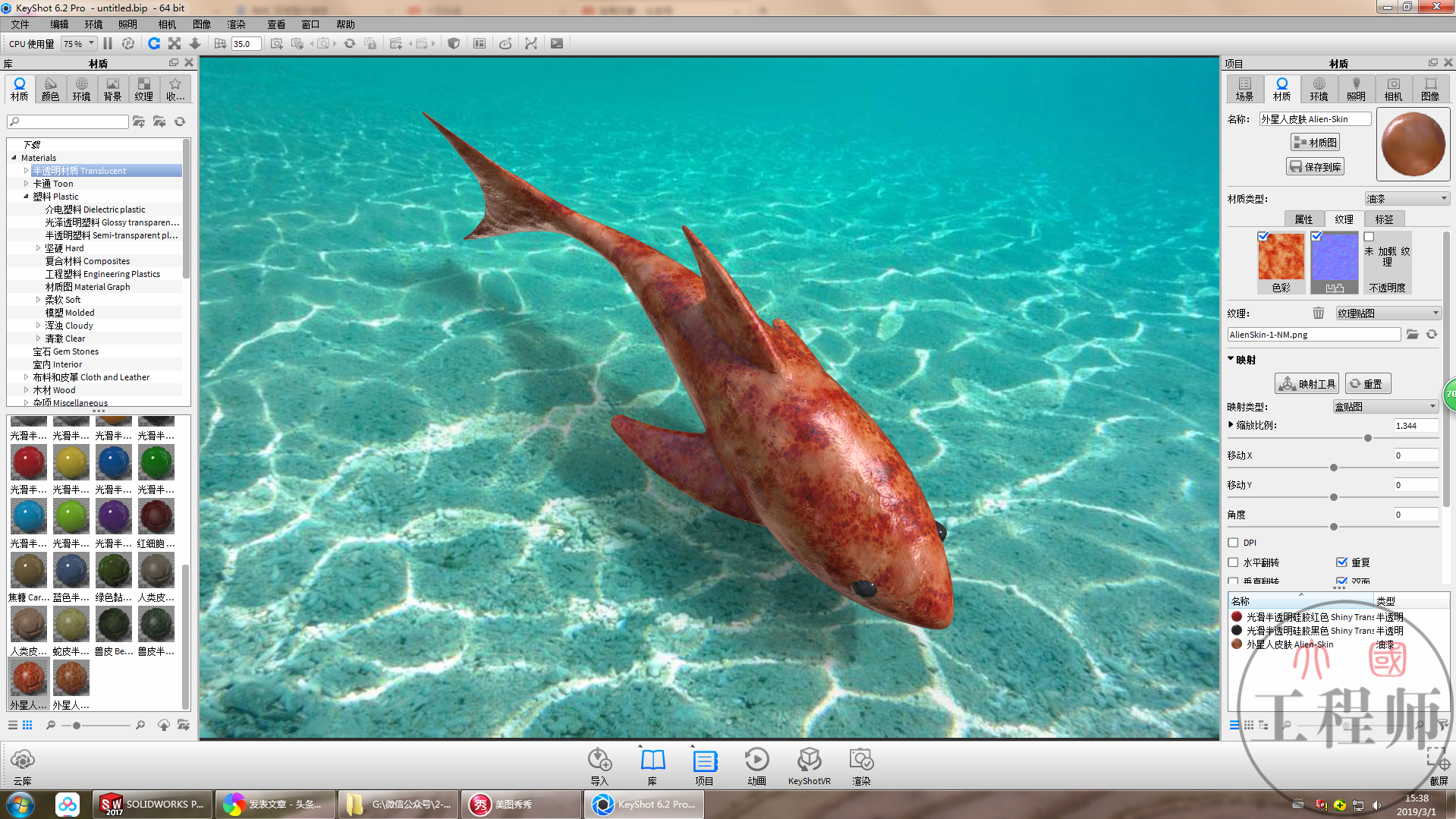Toggle the horizontal flip checkbox
The image size is (1456, 819).
1233,562
